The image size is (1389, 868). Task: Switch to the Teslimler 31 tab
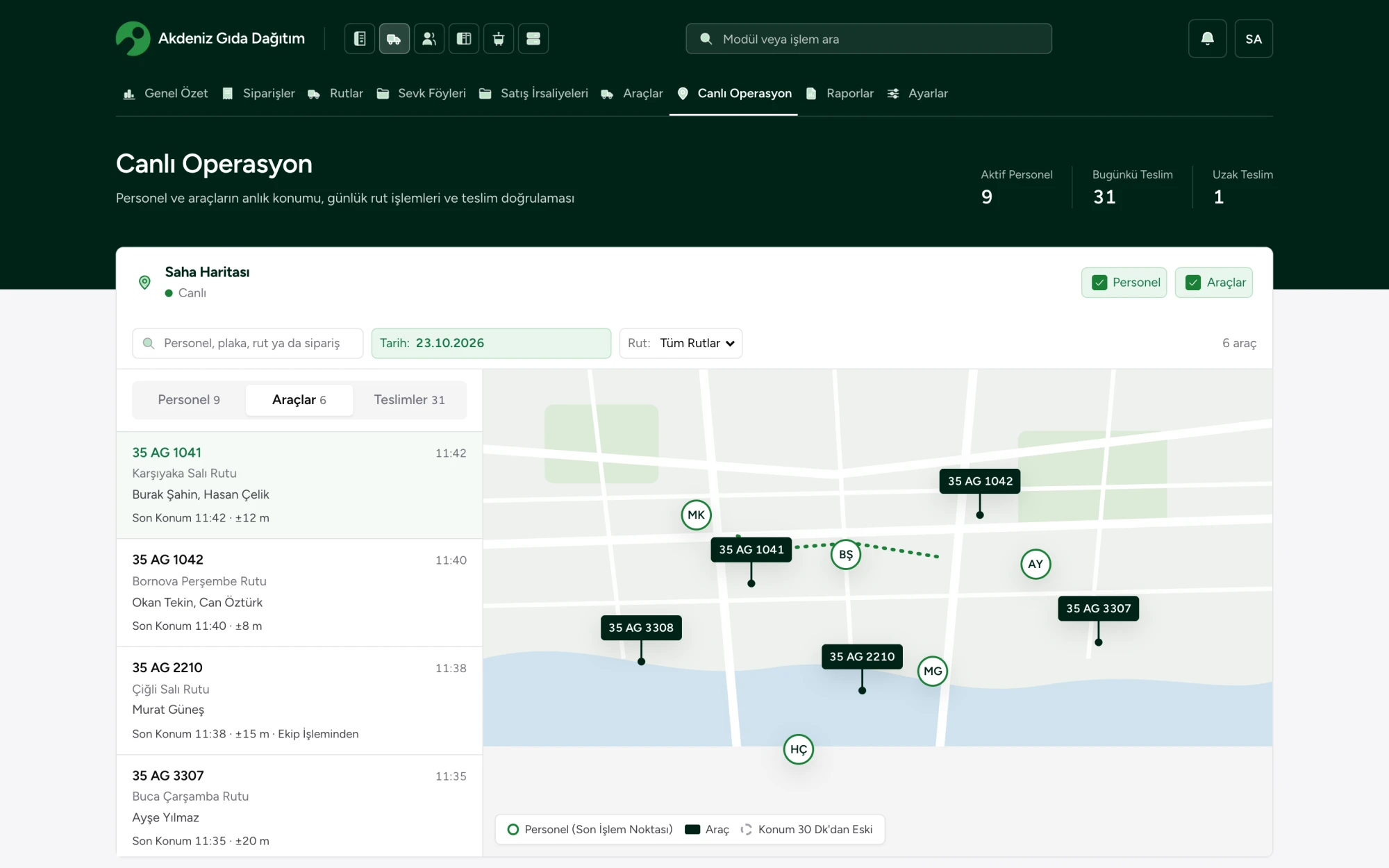[x=409, y=400]
